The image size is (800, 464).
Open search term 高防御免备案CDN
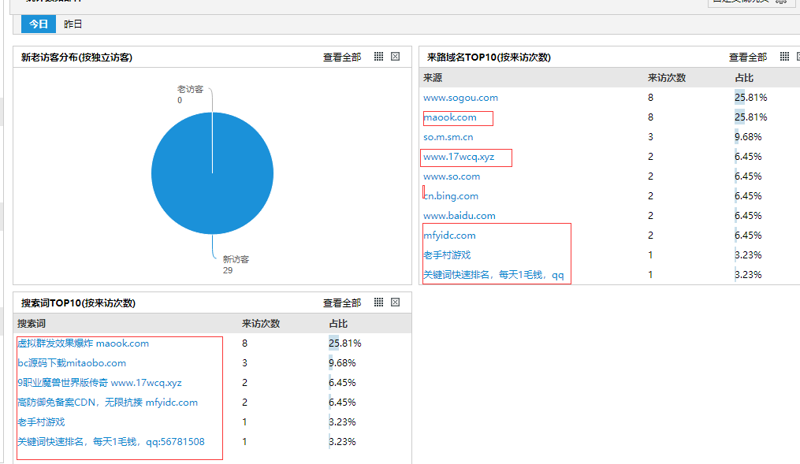108,402
